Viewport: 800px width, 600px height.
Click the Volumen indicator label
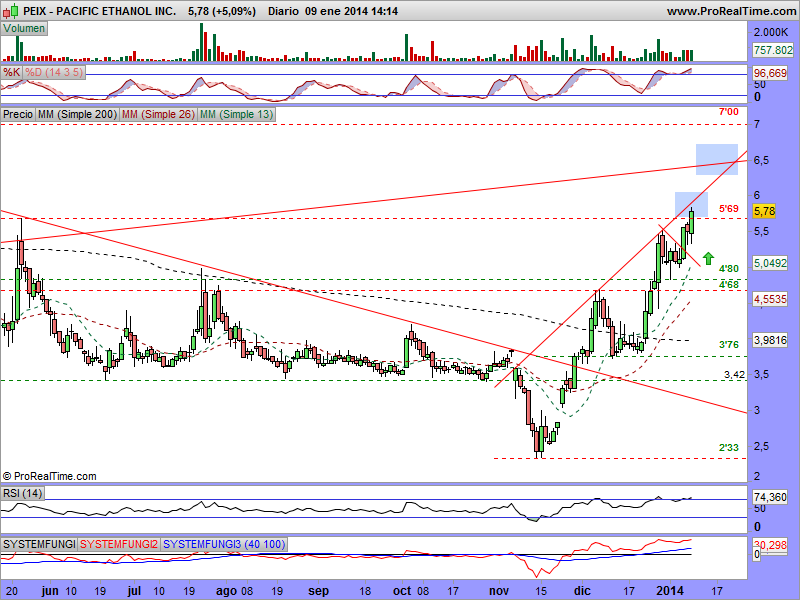[24, 29]
